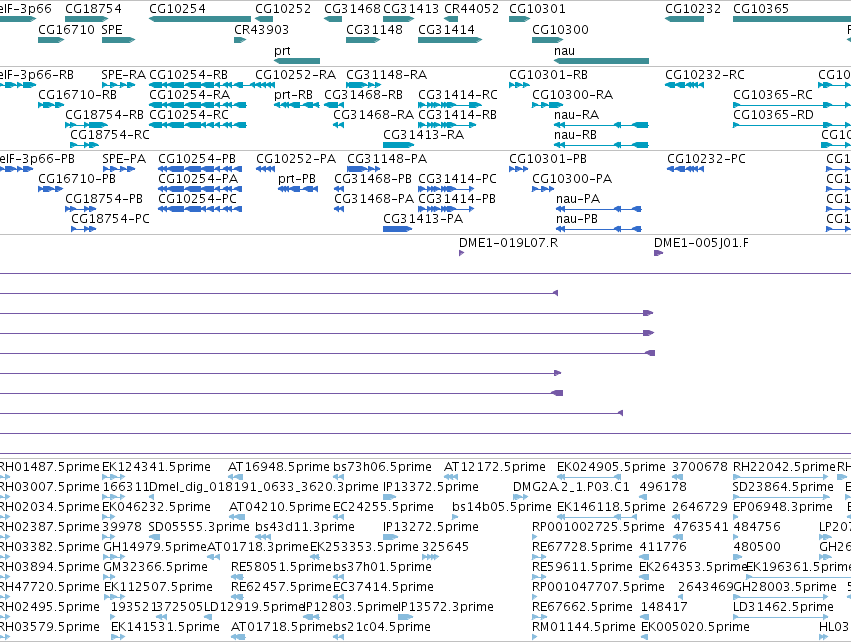Click the CG10300-PA protein feature
The width and height of the screenshot is (851, 642).
pyautogui.click(x=543, y=189)
